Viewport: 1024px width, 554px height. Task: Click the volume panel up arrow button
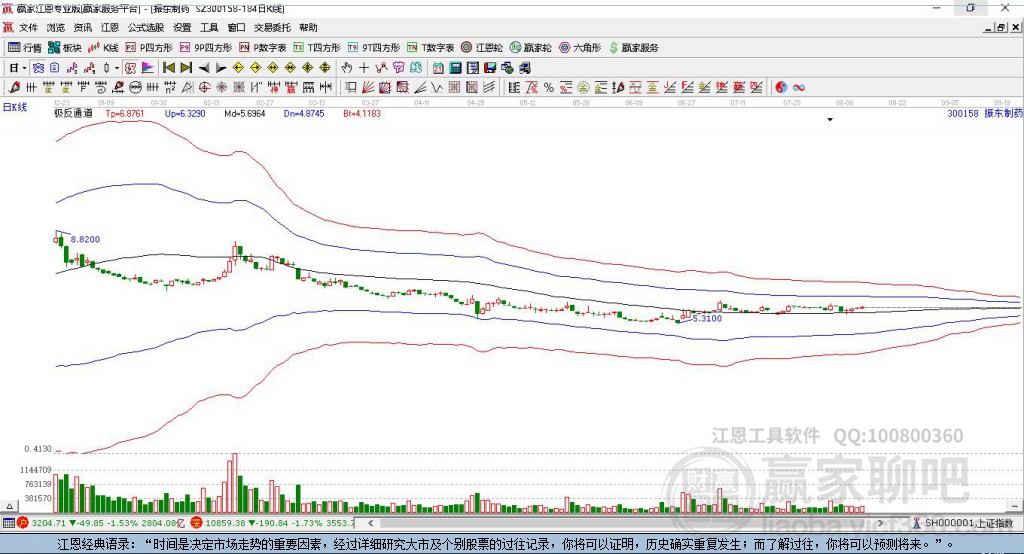[x=9, y=506]
